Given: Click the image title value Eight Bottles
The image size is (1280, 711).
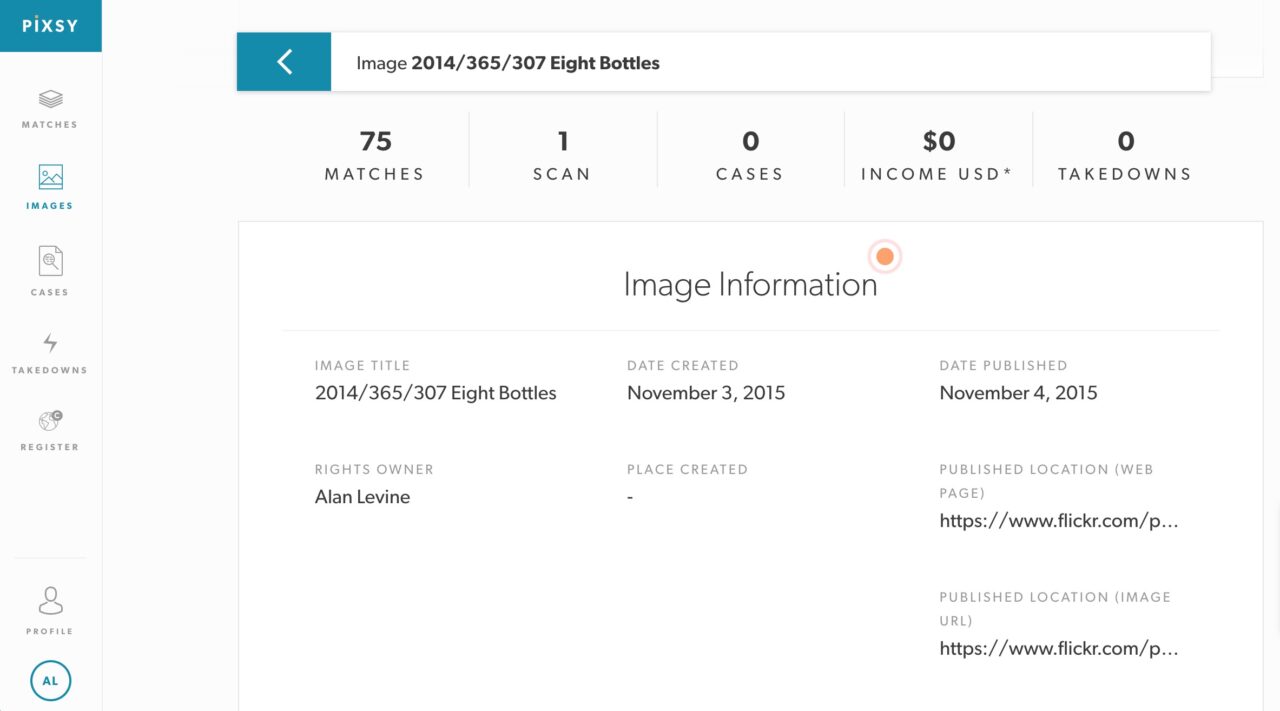Looking at the screenshot, I should pyautogui.click(x=435, y=393).
